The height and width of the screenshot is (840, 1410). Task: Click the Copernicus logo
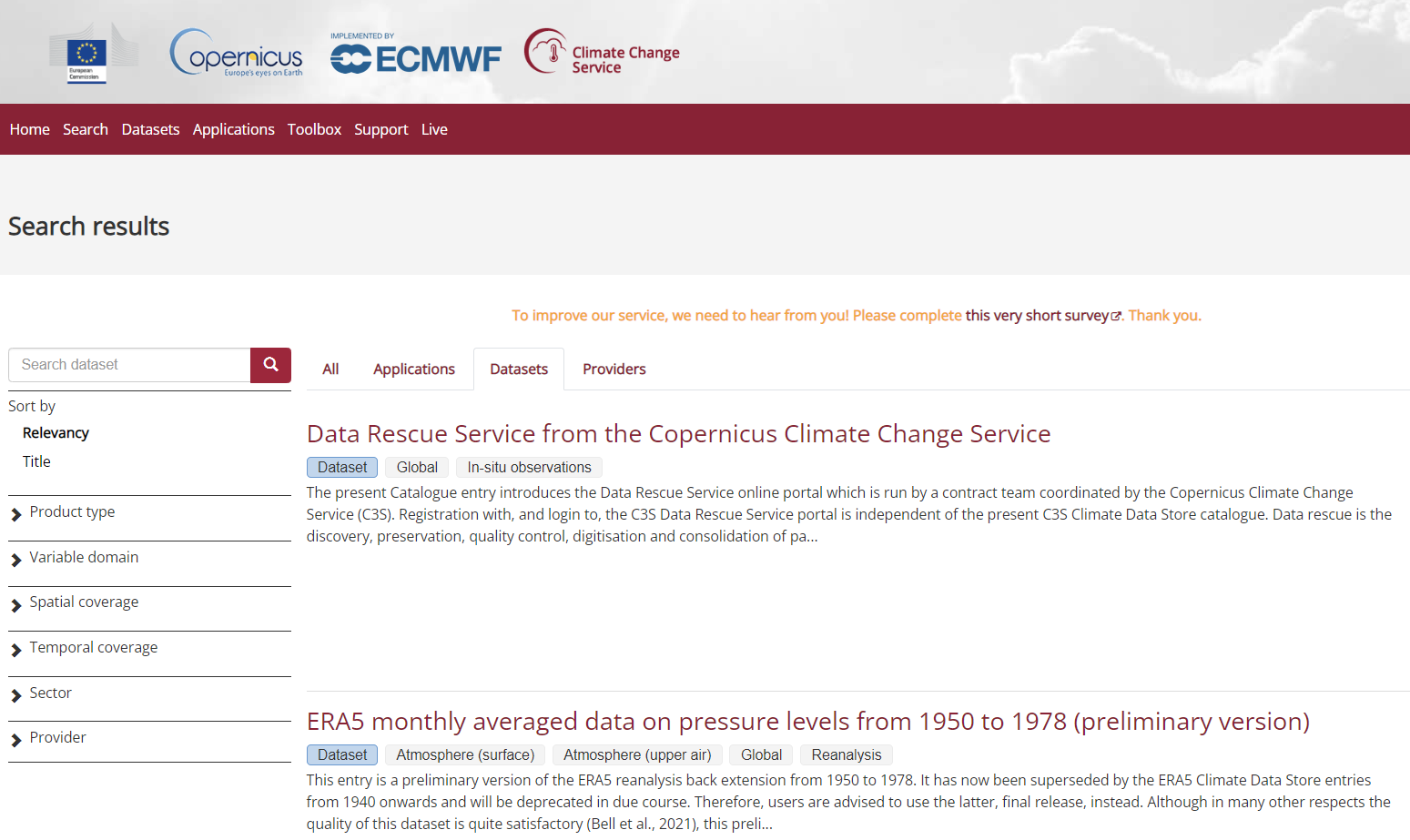click(237, 54)
